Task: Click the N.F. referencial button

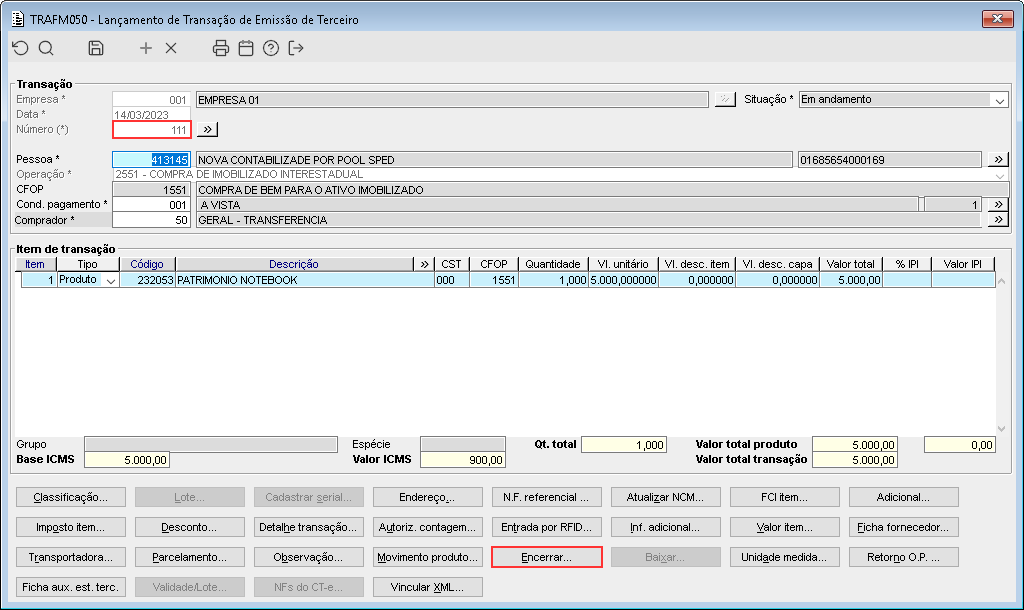Action: (546, 497)
